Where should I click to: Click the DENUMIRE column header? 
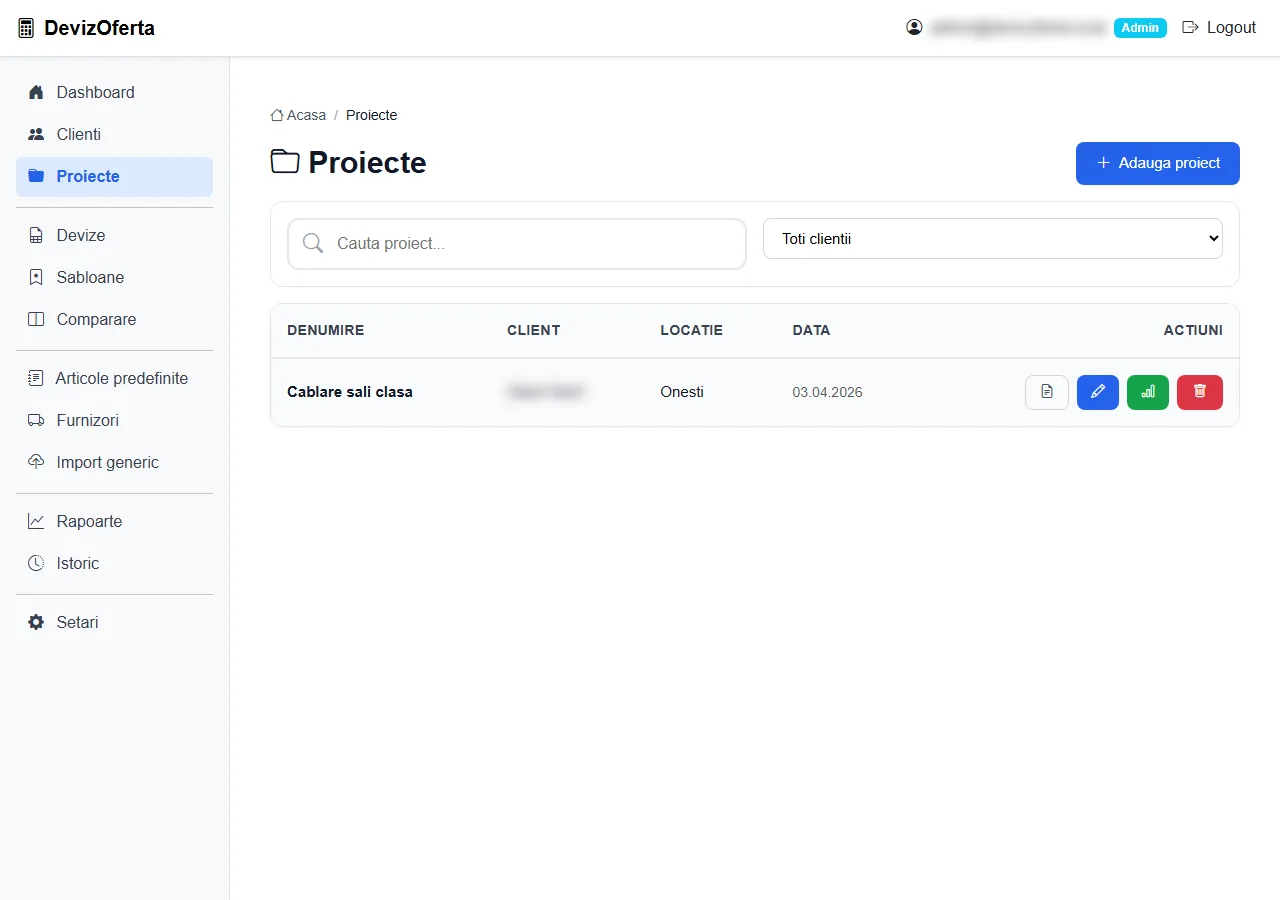coord(326,330)
